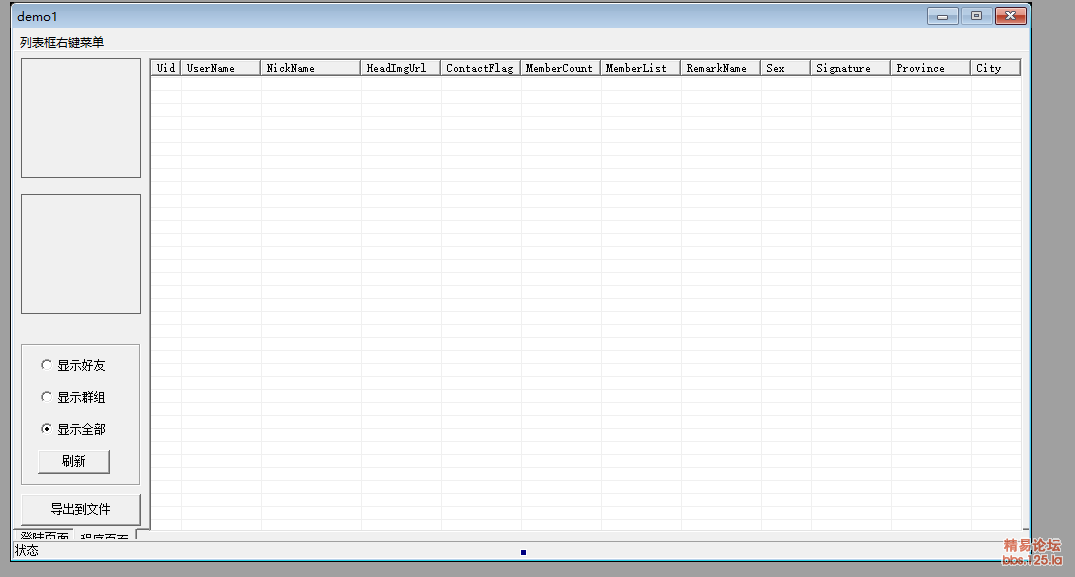
Task: Select the RemarkName column header
Action: point(720,68)
